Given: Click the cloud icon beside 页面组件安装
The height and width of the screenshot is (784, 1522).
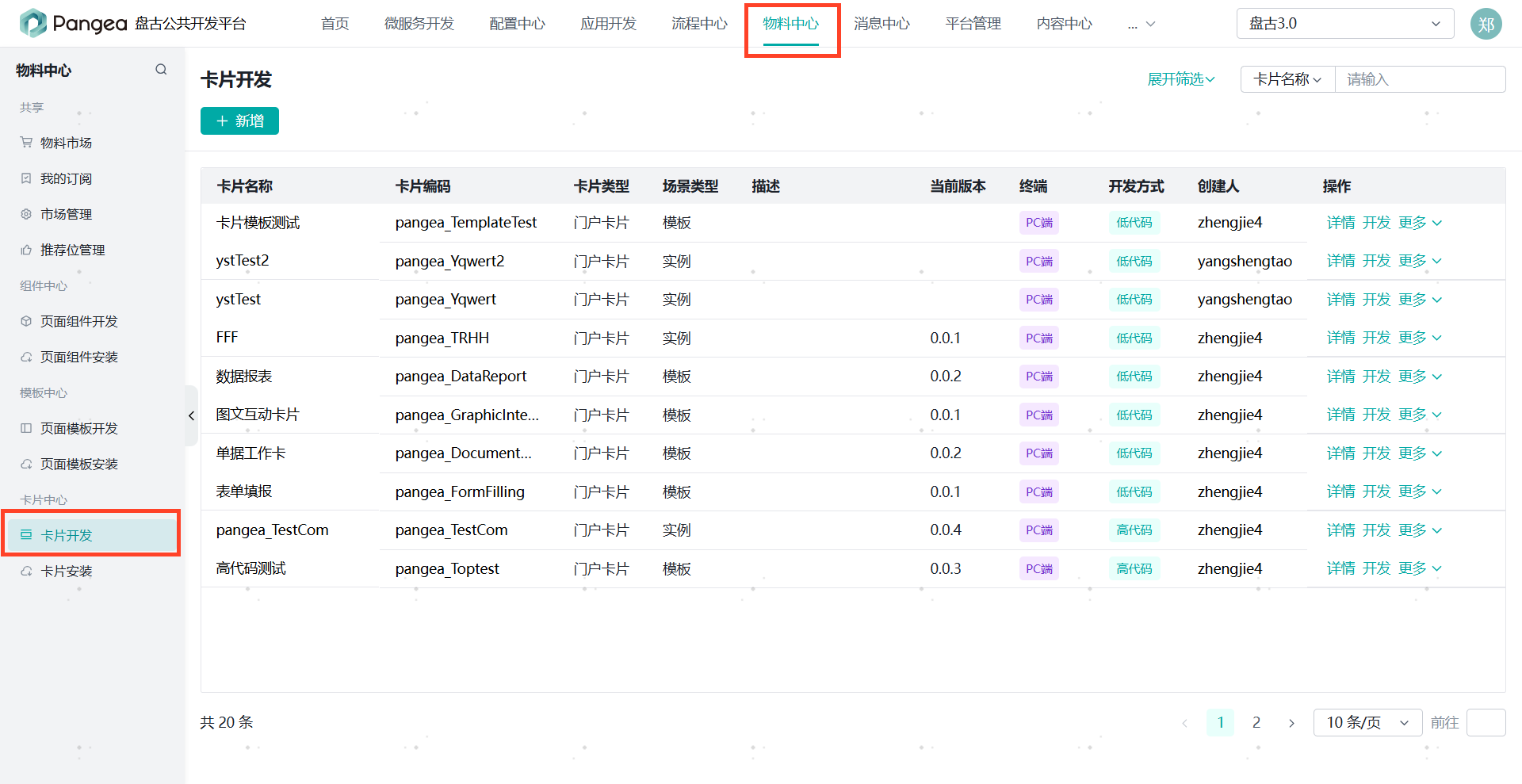Looking at the screenshot, I should (x=26, y=357).
